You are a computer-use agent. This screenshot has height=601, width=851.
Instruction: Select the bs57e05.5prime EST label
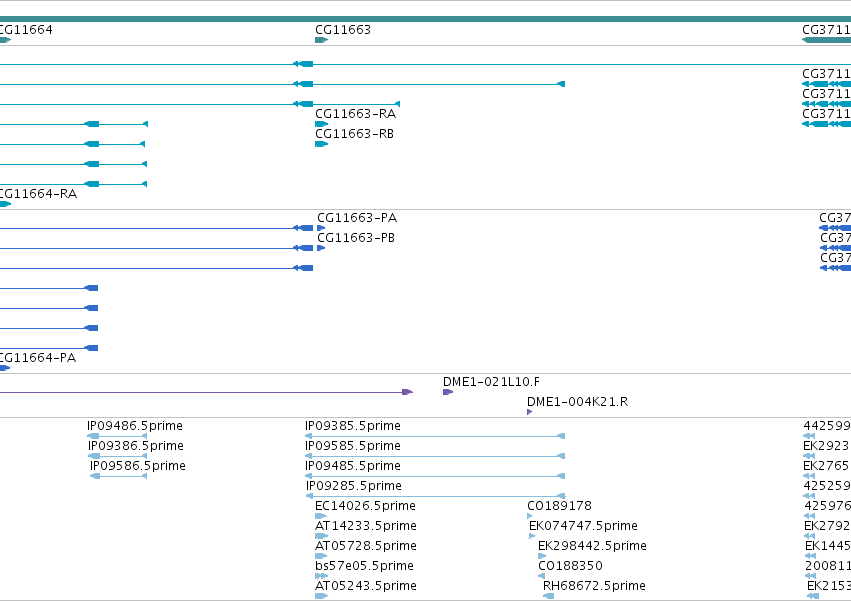(x=364, y=566)
